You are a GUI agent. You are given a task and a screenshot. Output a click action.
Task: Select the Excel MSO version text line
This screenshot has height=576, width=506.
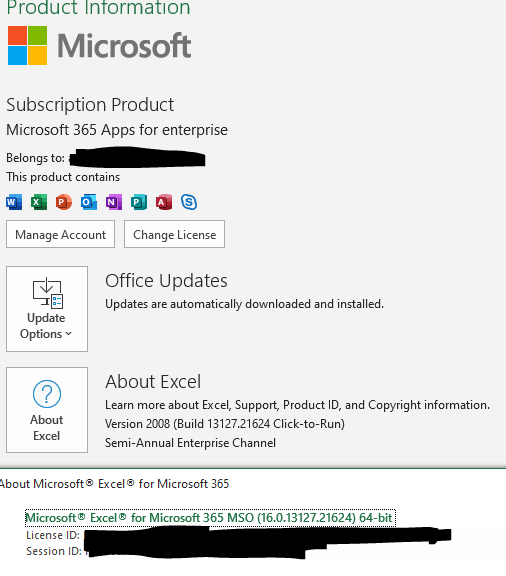point(210,518)
